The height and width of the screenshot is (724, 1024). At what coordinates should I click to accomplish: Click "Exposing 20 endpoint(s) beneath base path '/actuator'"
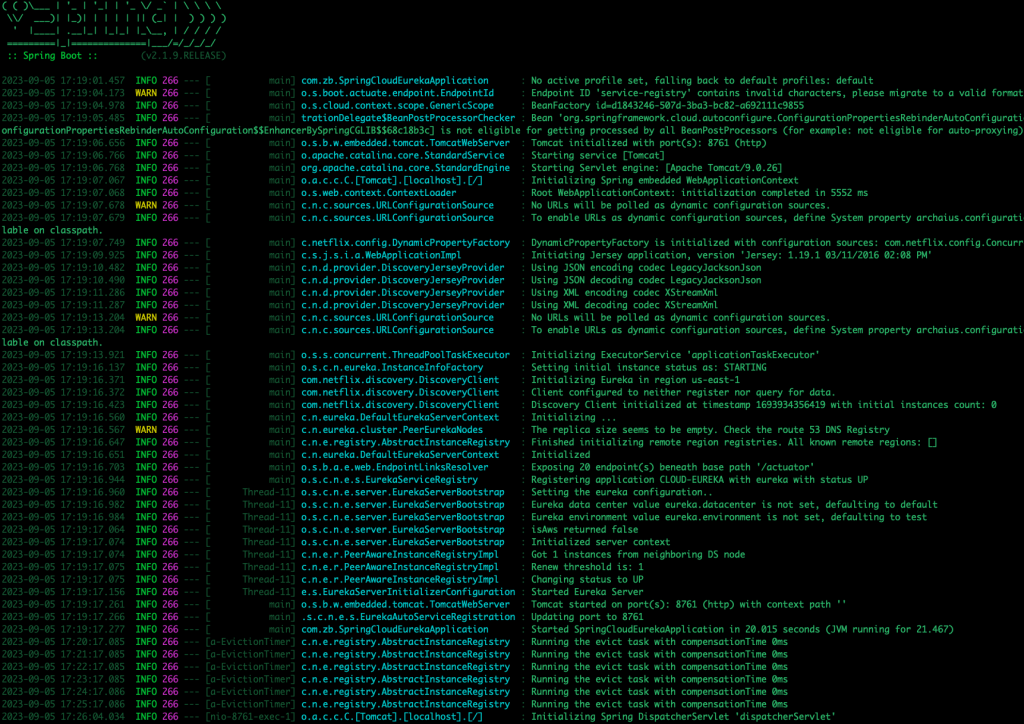tap(673, 466)
